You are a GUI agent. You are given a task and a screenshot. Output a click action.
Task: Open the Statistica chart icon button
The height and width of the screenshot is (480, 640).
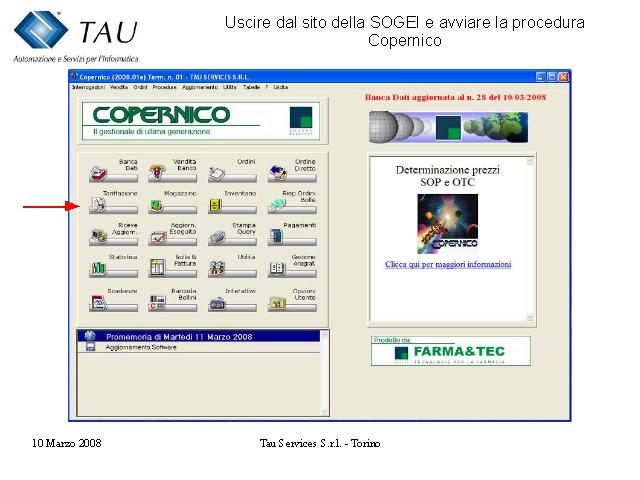click(113, 269)
